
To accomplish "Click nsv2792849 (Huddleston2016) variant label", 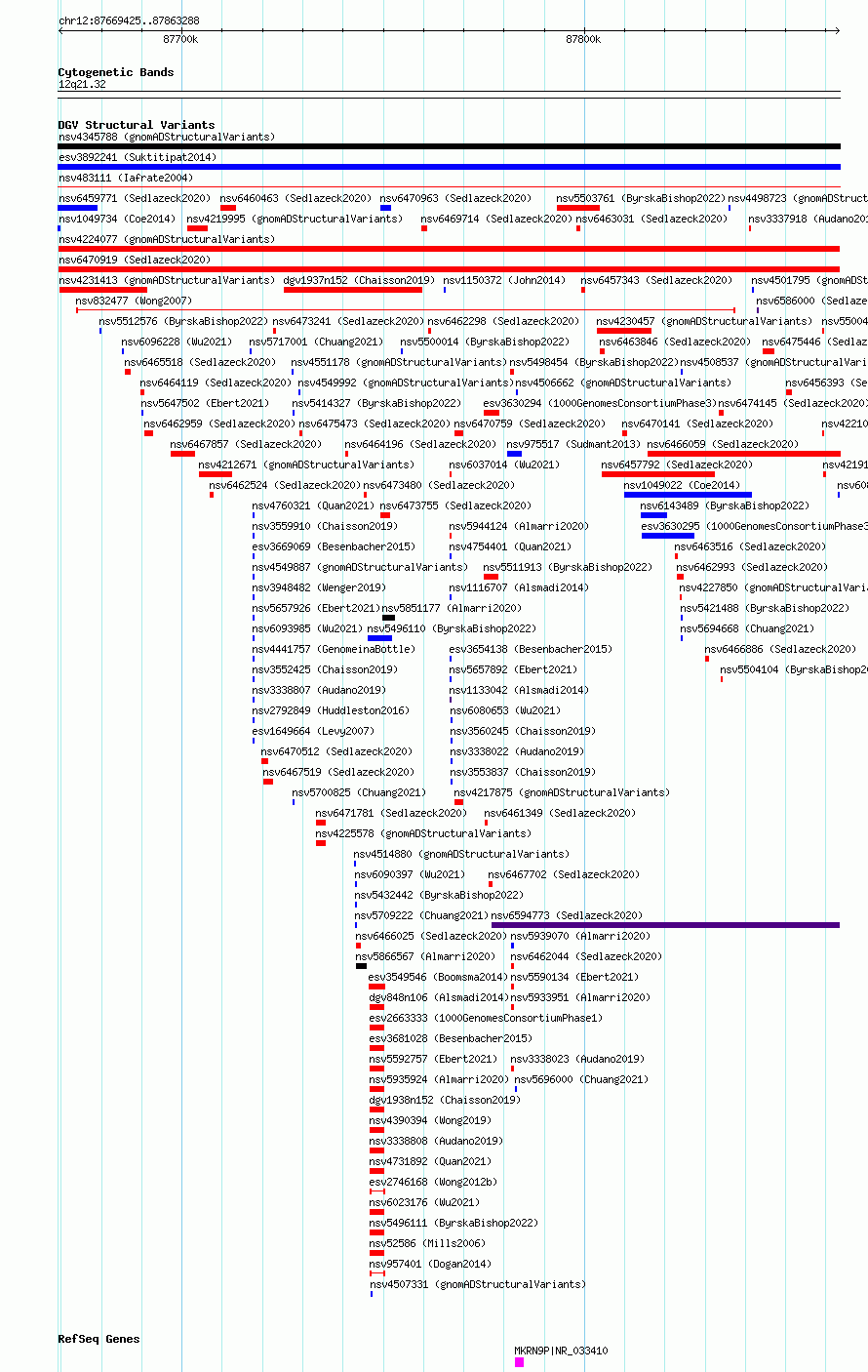I will [331, 710].
